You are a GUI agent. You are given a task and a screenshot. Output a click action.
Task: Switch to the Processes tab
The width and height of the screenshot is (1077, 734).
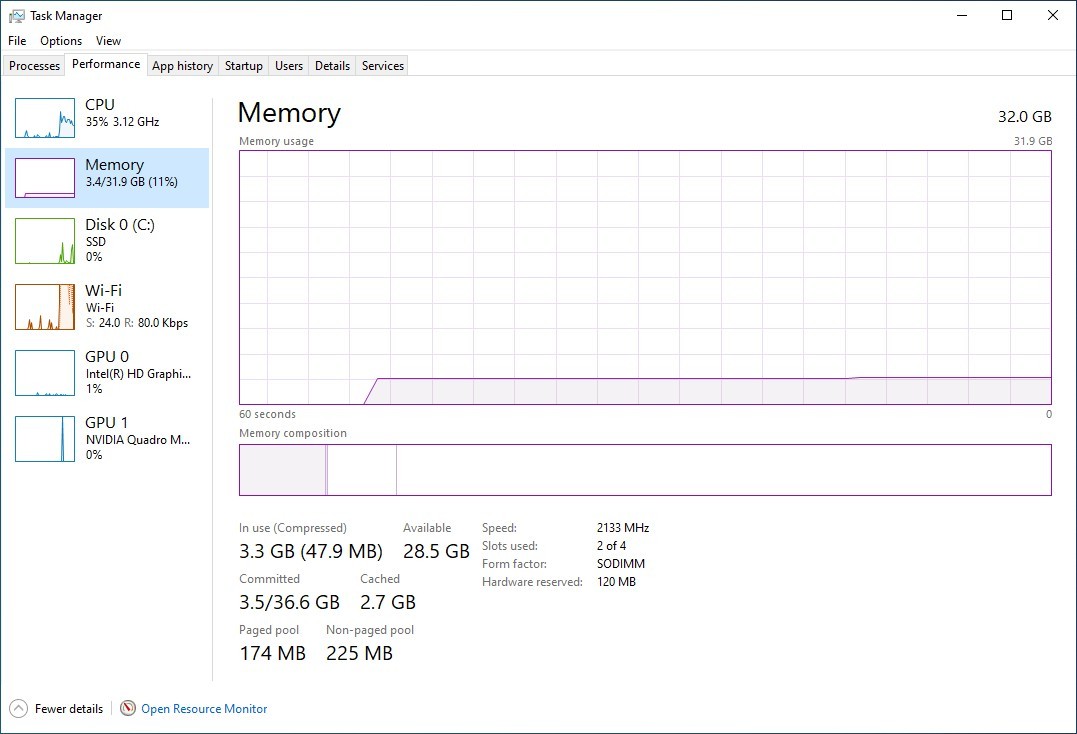(x=34, y=66)
